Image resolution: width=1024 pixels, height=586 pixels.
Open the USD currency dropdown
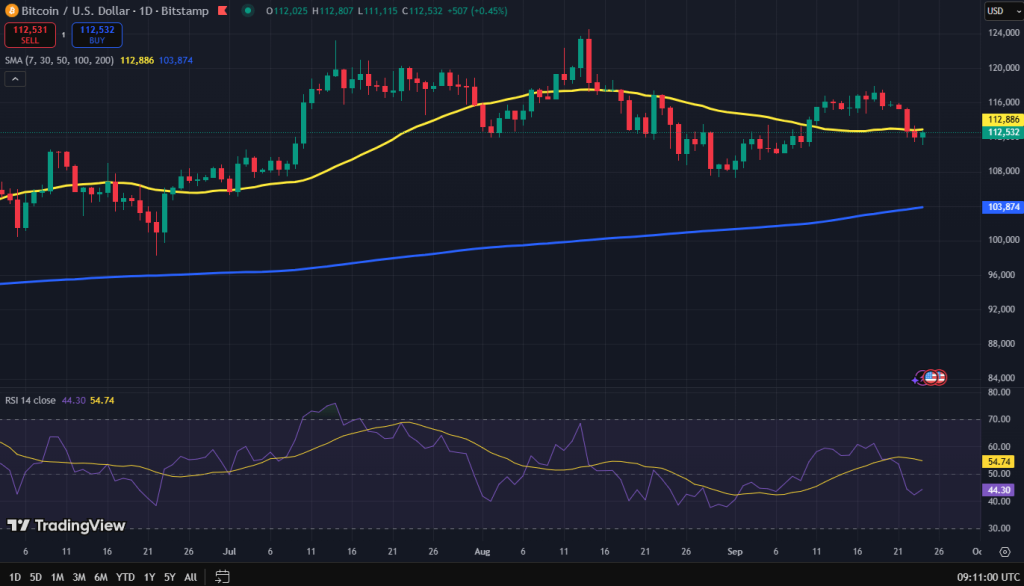tap(1004, 10)
